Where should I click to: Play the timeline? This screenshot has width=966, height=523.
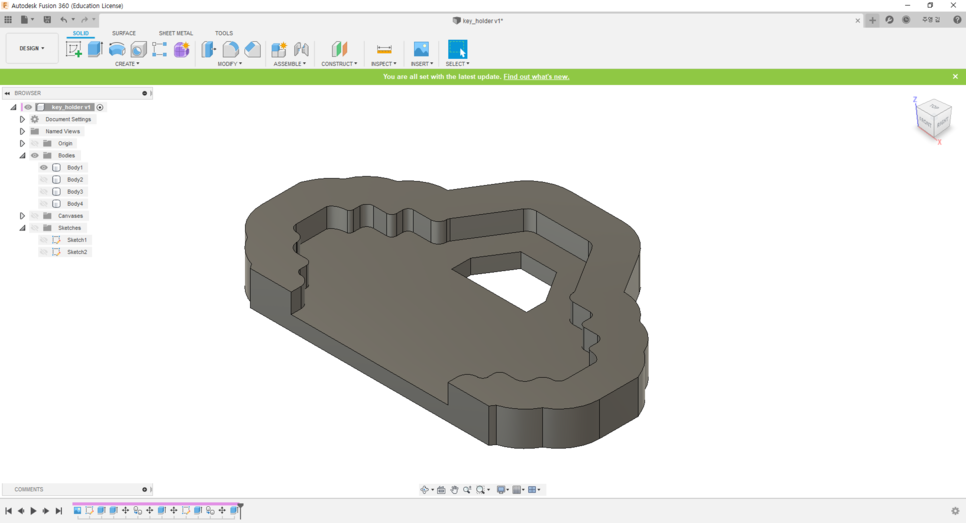tap(33, 511)
